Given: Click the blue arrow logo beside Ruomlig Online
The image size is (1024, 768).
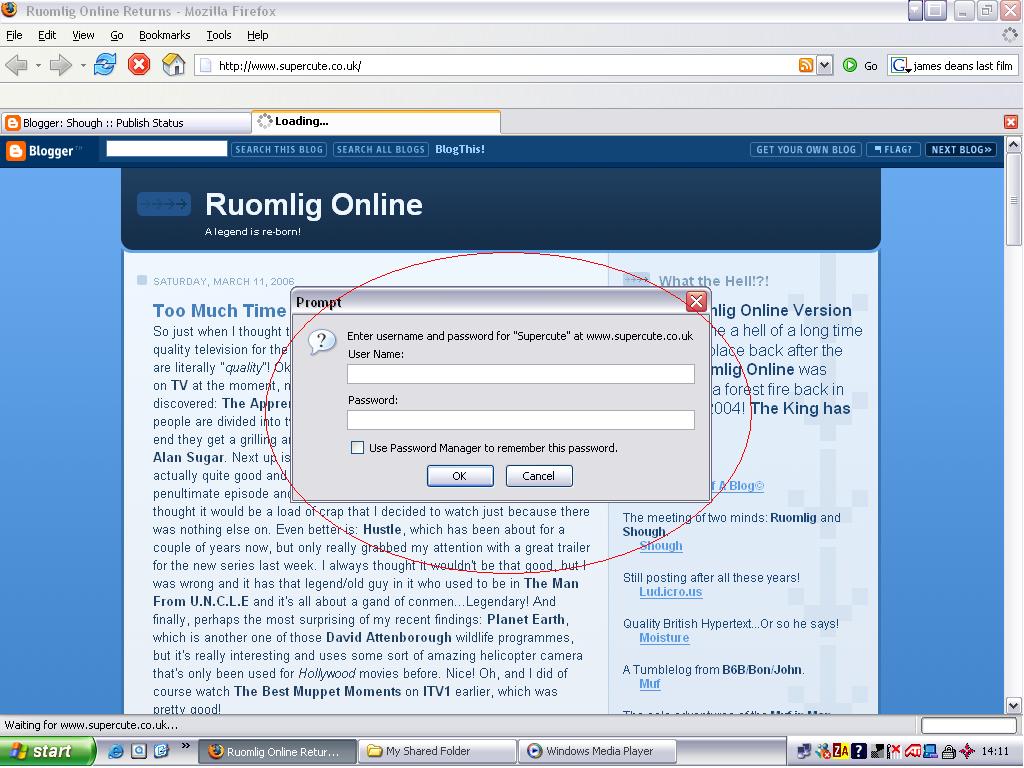Looking at the screenshot, I should 163,204.
